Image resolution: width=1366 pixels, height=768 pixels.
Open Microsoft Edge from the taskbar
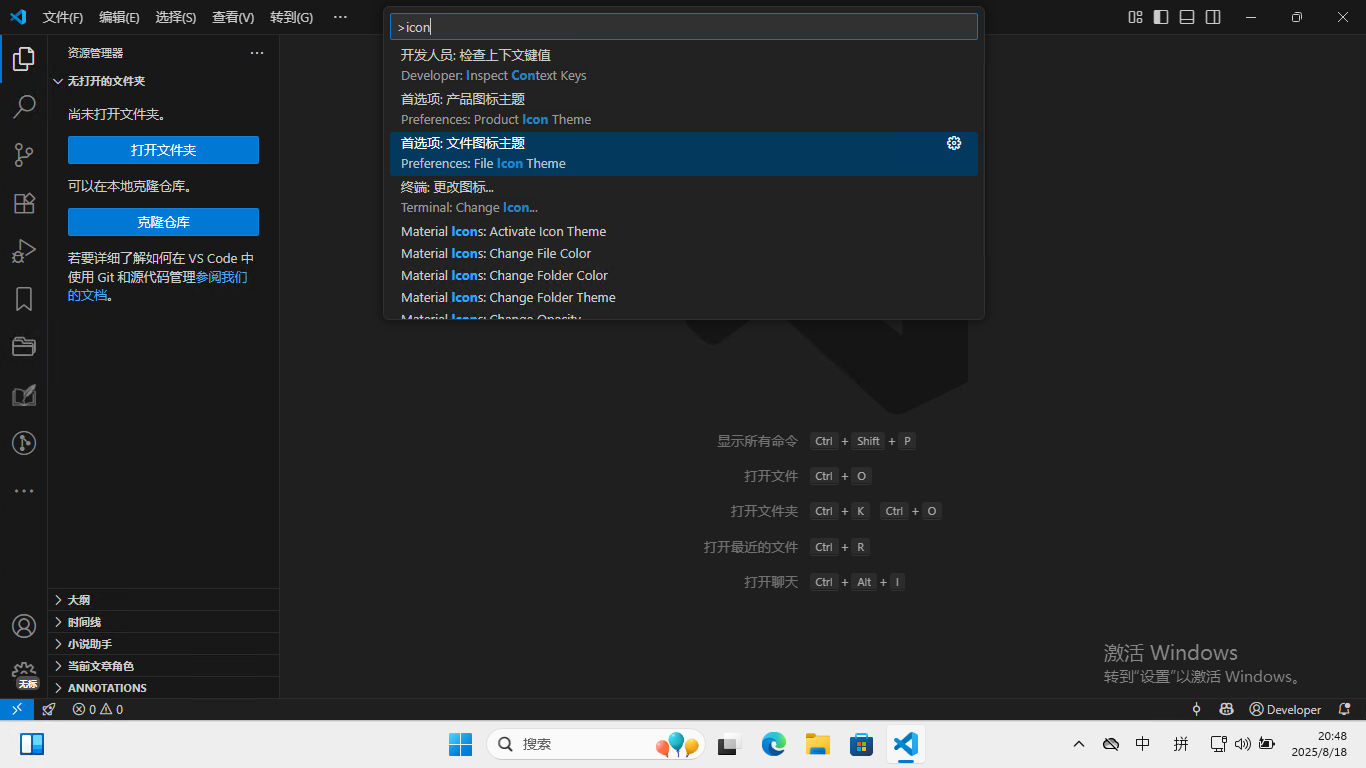(x=773, y=744)
